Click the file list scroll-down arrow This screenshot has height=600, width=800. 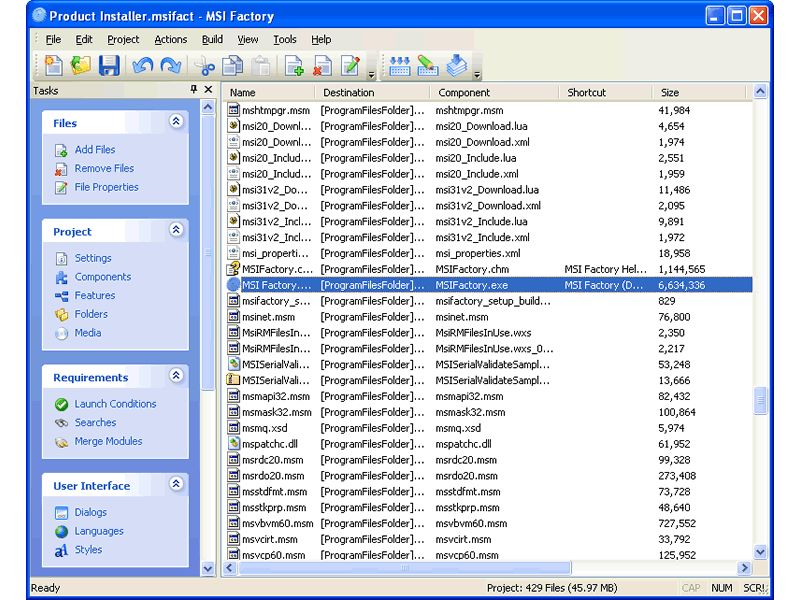(x=760, y=552)
